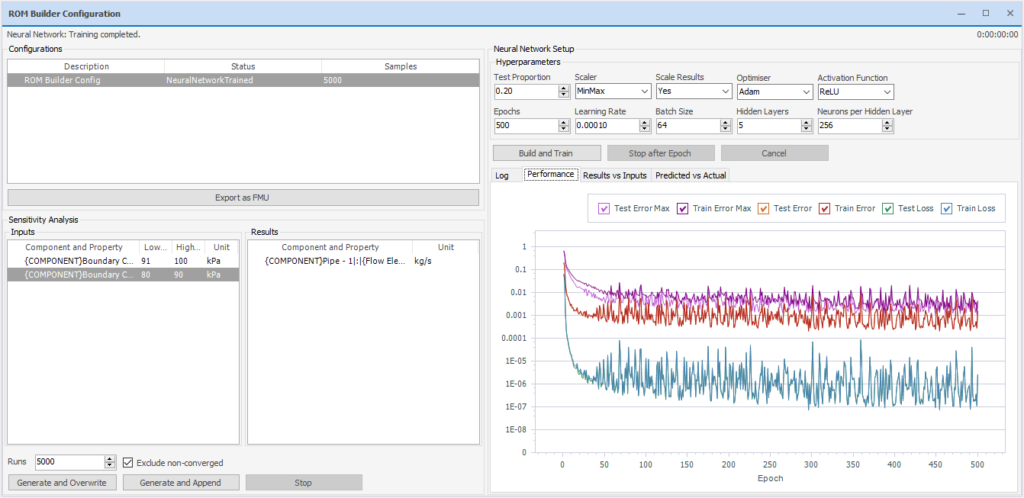This screenshot has height=498, width=1024.
Task: Click the Stop button
Action: tap(304, 482)
